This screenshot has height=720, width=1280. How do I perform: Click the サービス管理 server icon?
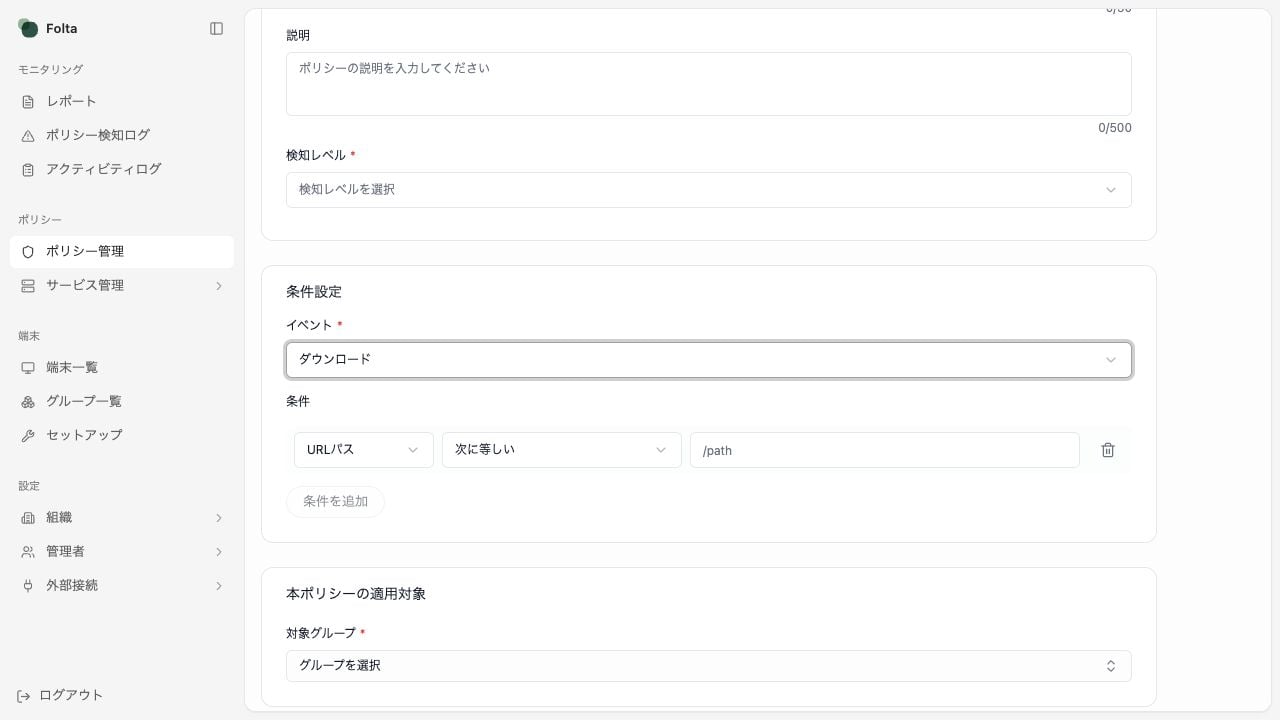(28, 286)
